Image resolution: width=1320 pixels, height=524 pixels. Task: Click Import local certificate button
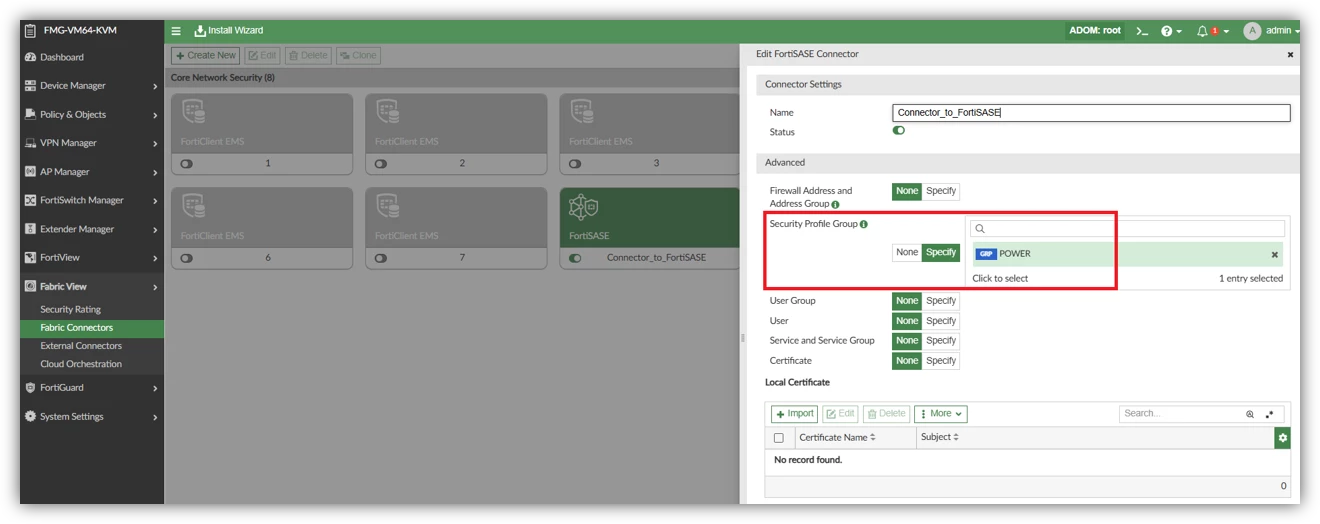(794, 414)
